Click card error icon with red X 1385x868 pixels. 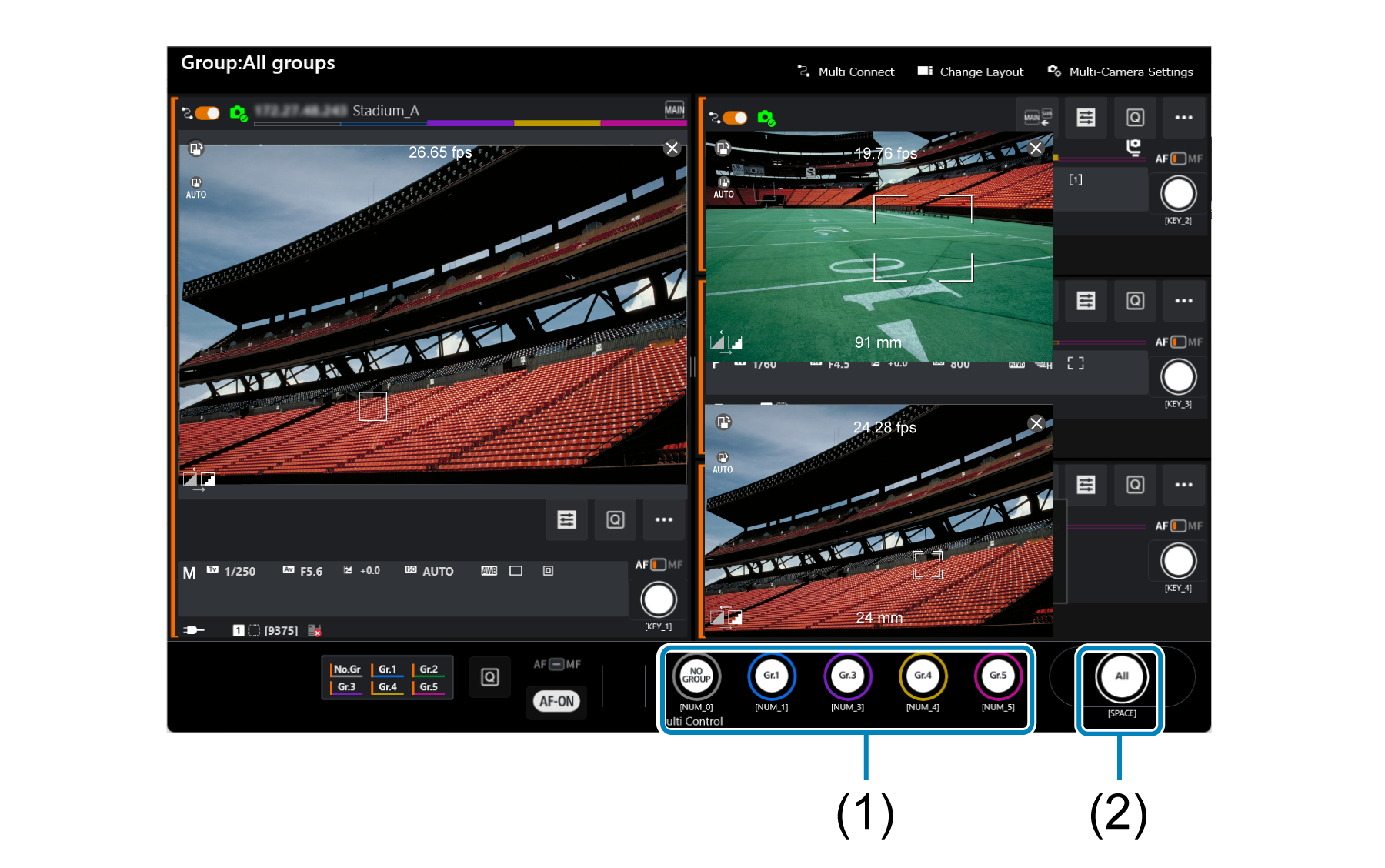point(315,630)
